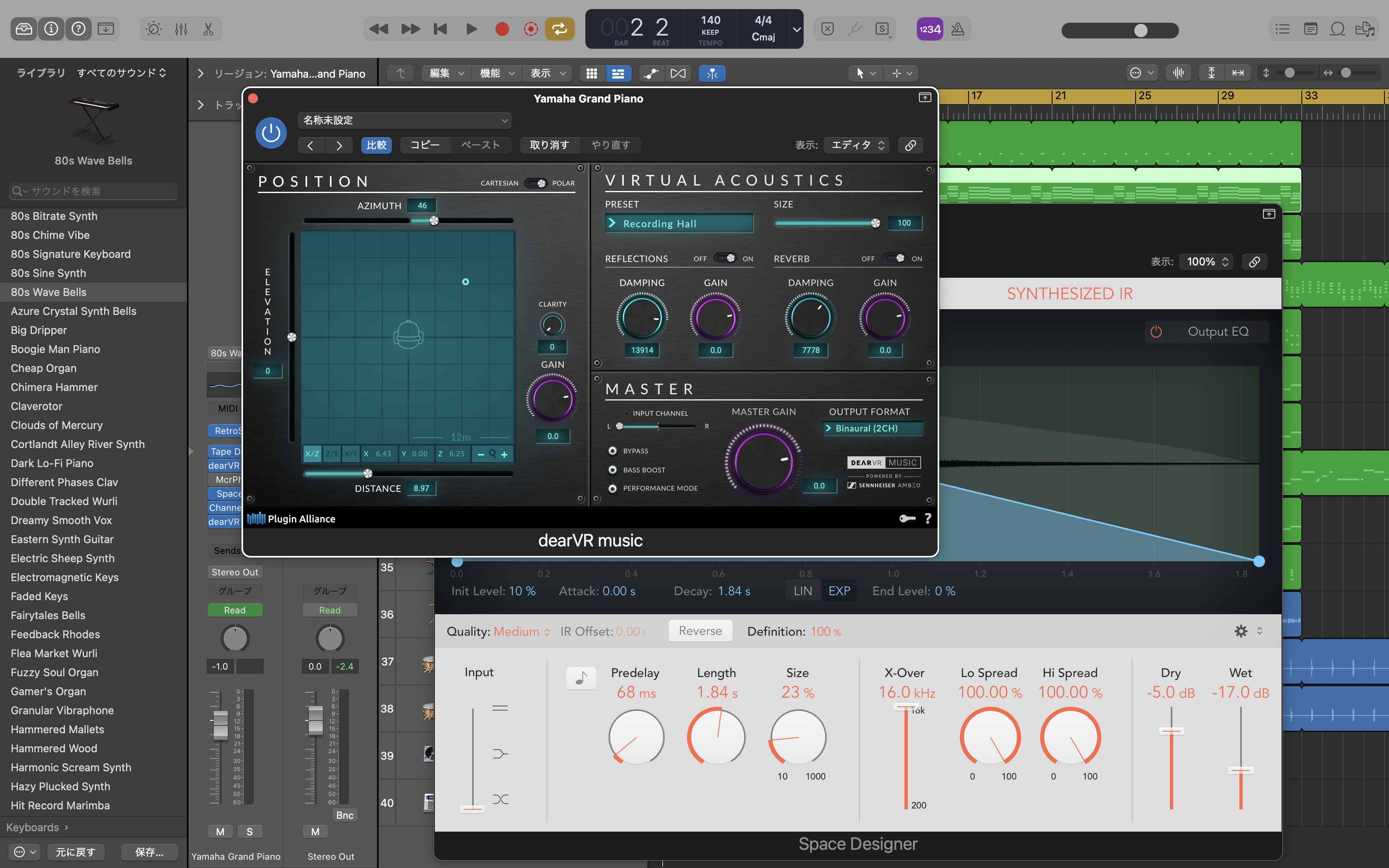Screen dimensions: 1389x868
Task: Click the Reverse button
Action: [700, 631]
